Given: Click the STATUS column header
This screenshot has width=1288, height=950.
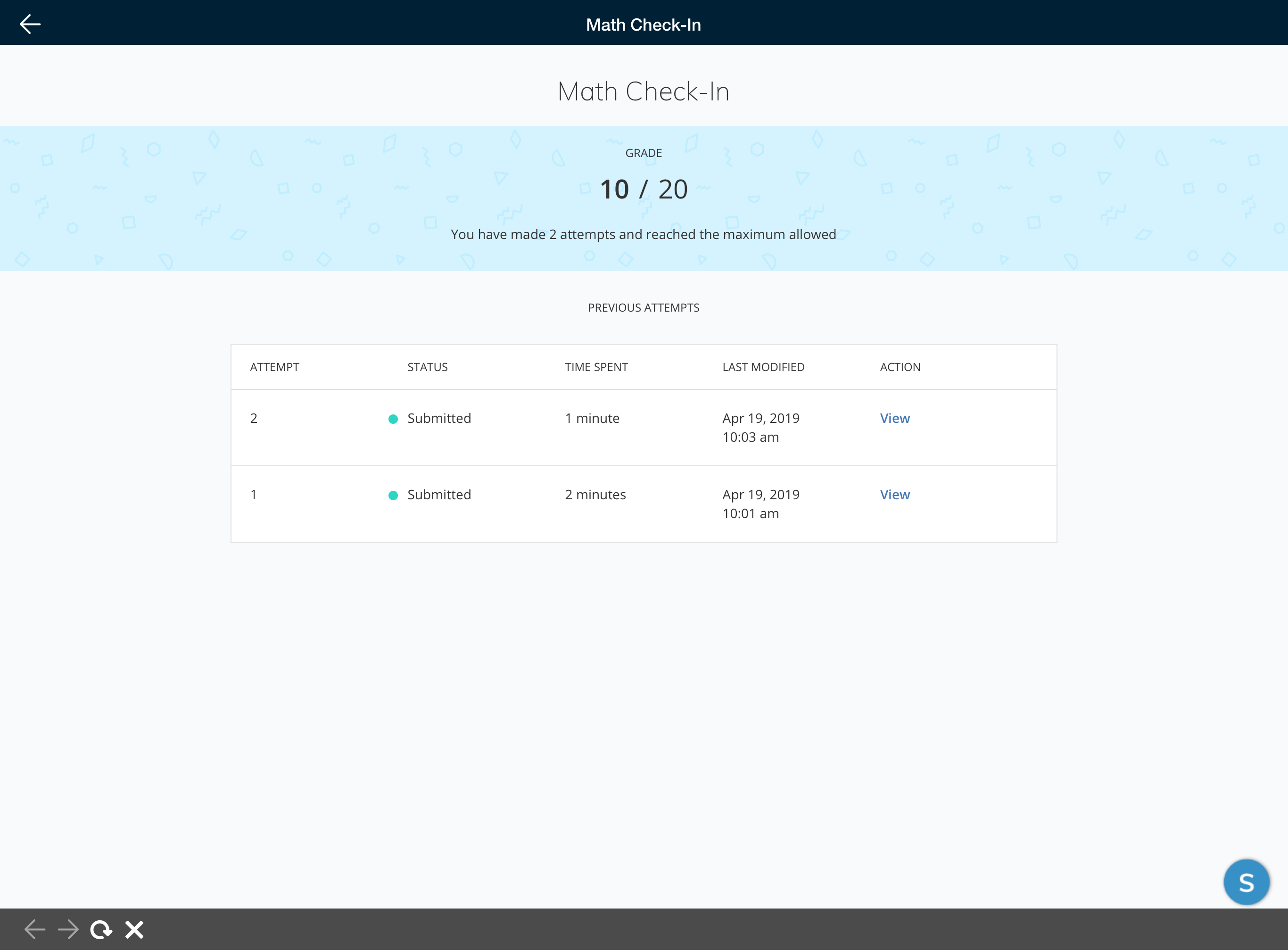Looking at the screenshot, I should pos(427,367).
